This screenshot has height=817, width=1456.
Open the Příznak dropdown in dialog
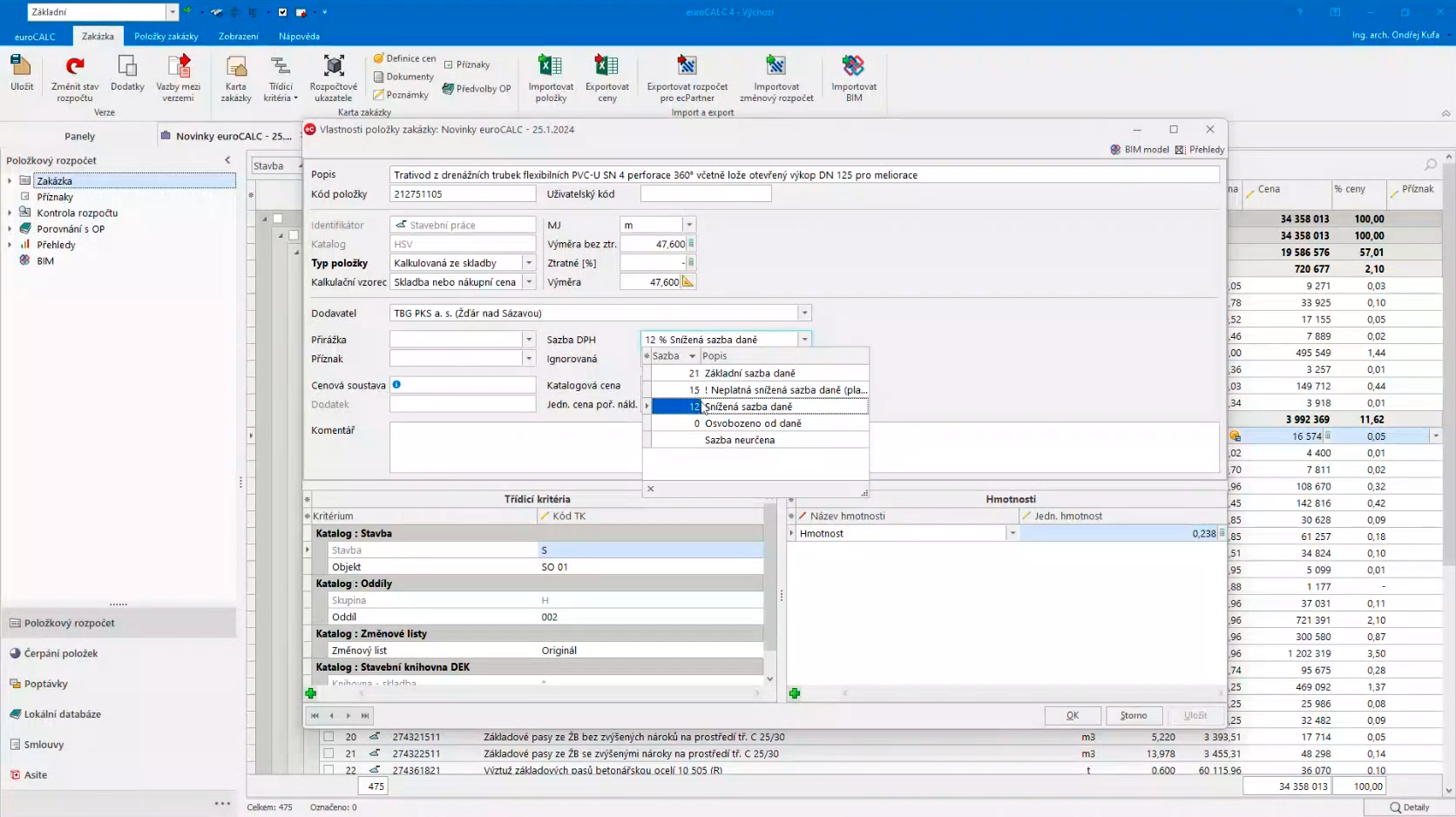(x=529, y=359)
